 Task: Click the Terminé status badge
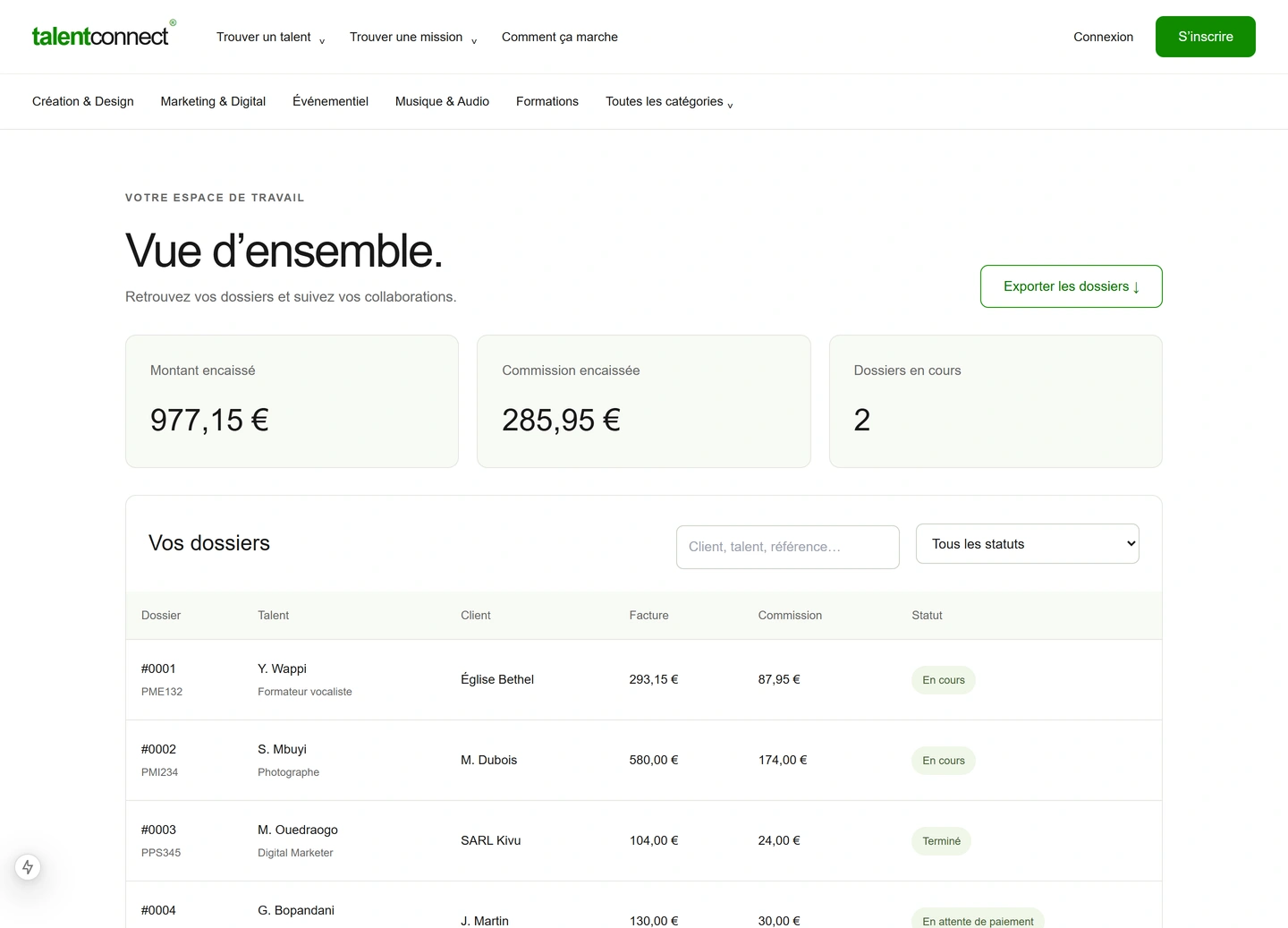pyautogui.click(x=941, y=841)
